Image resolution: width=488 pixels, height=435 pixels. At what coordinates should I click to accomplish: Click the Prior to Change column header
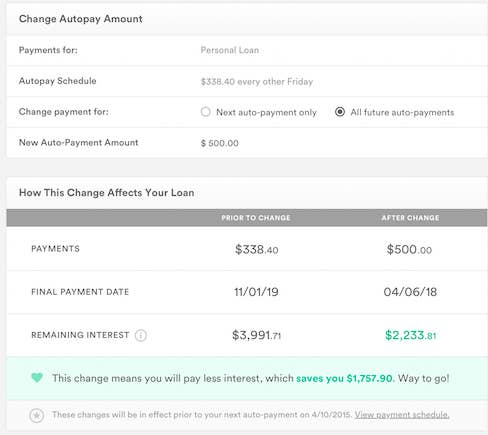point(256,218)
